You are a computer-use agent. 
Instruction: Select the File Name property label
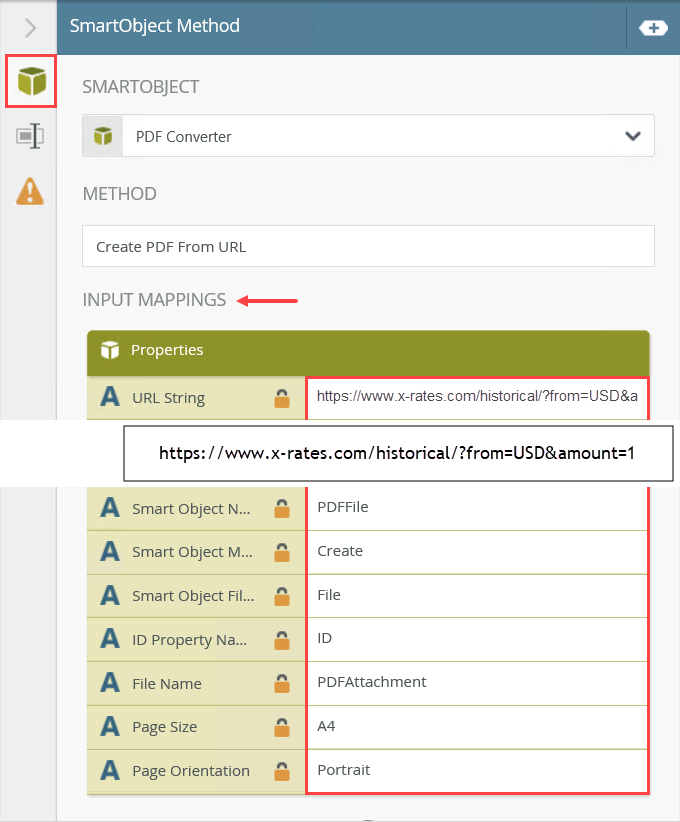click(x=167, y=684)
